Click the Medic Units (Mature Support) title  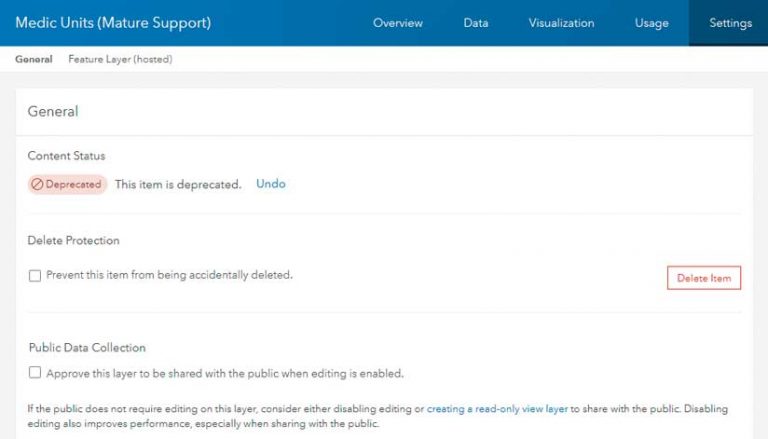pos(113,23)
